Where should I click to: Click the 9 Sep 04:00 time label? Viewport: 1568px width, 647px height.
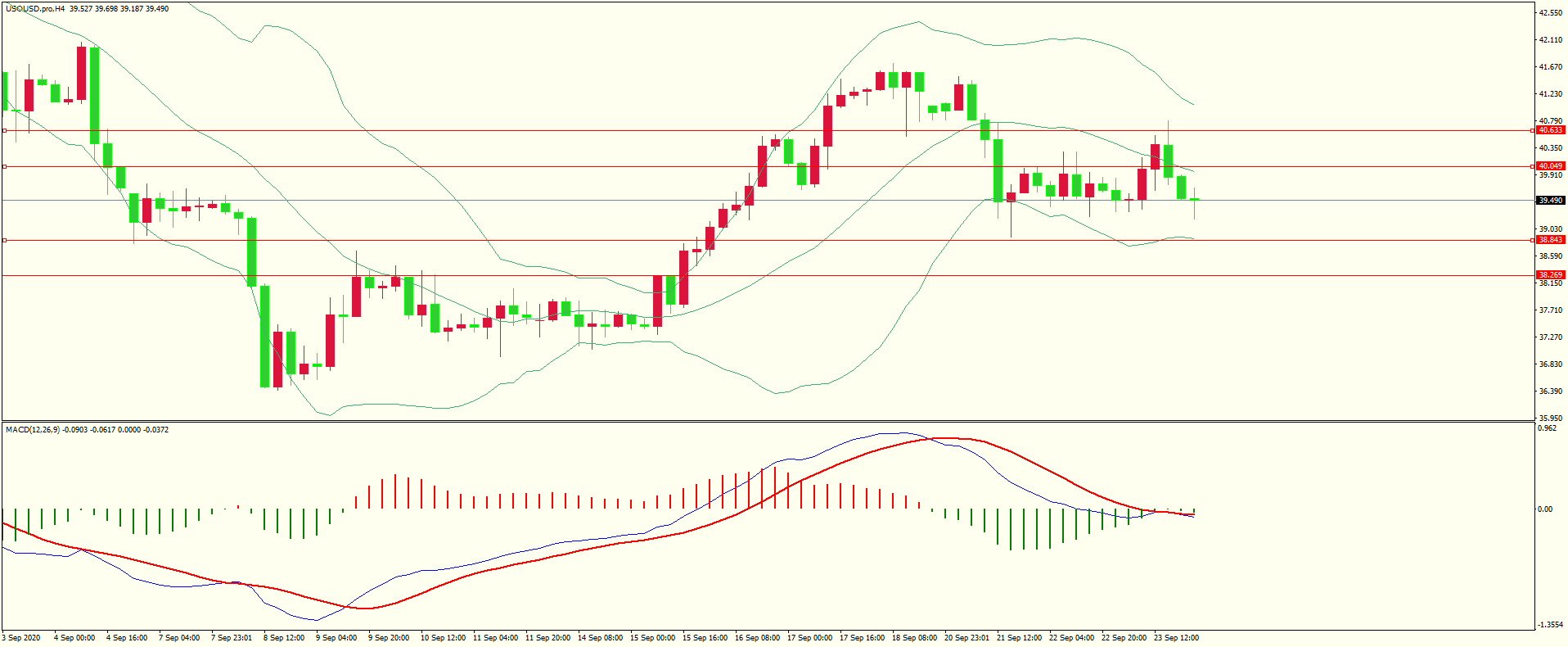coord(336,638)
